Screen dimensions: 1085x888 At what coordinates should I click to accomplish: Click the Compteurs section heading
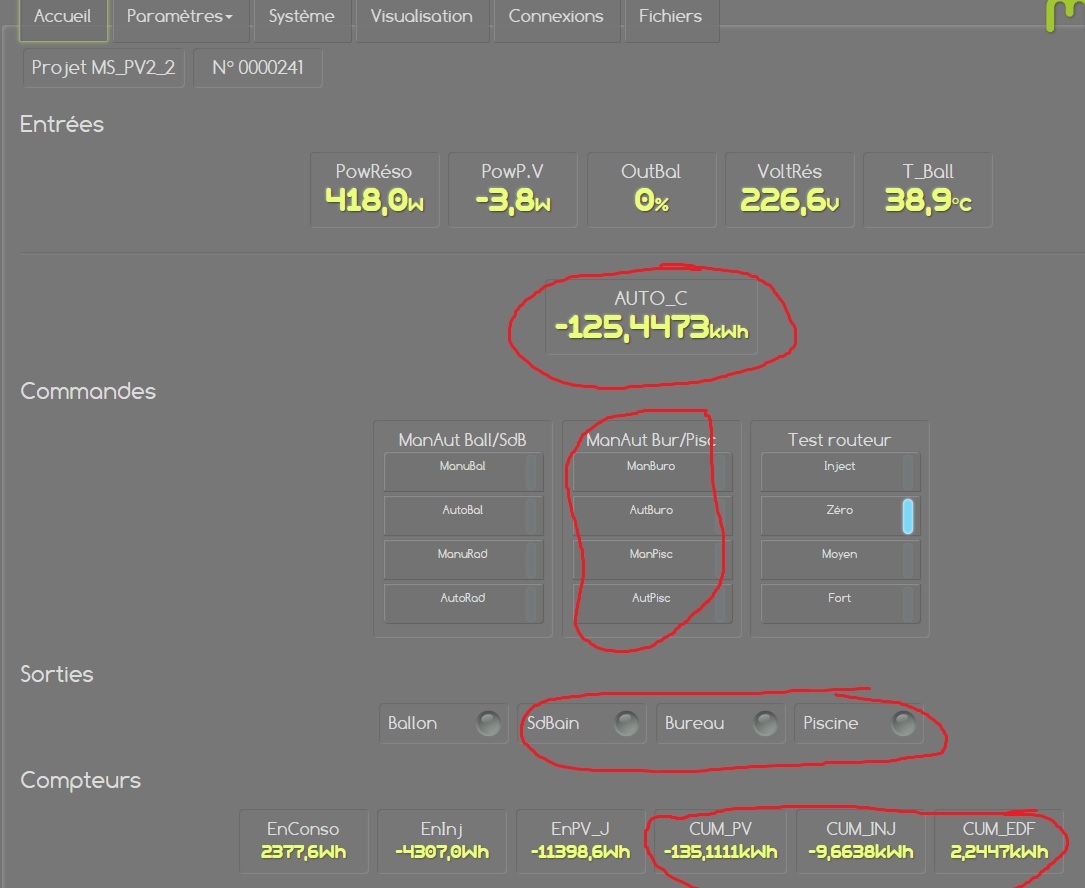[80, 780]
